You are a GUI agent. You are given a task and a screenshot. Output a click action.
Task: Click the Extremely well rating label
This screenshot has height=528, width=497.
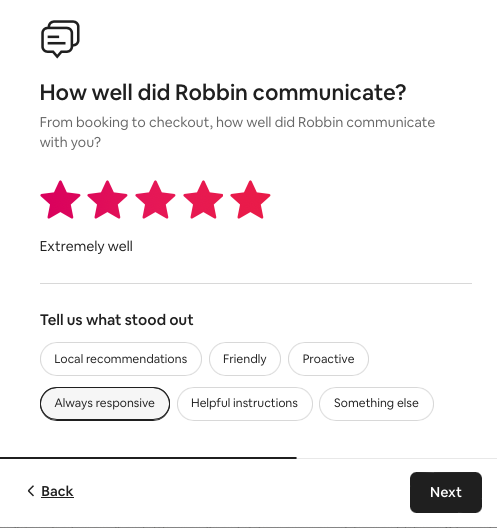coord(86,246)
